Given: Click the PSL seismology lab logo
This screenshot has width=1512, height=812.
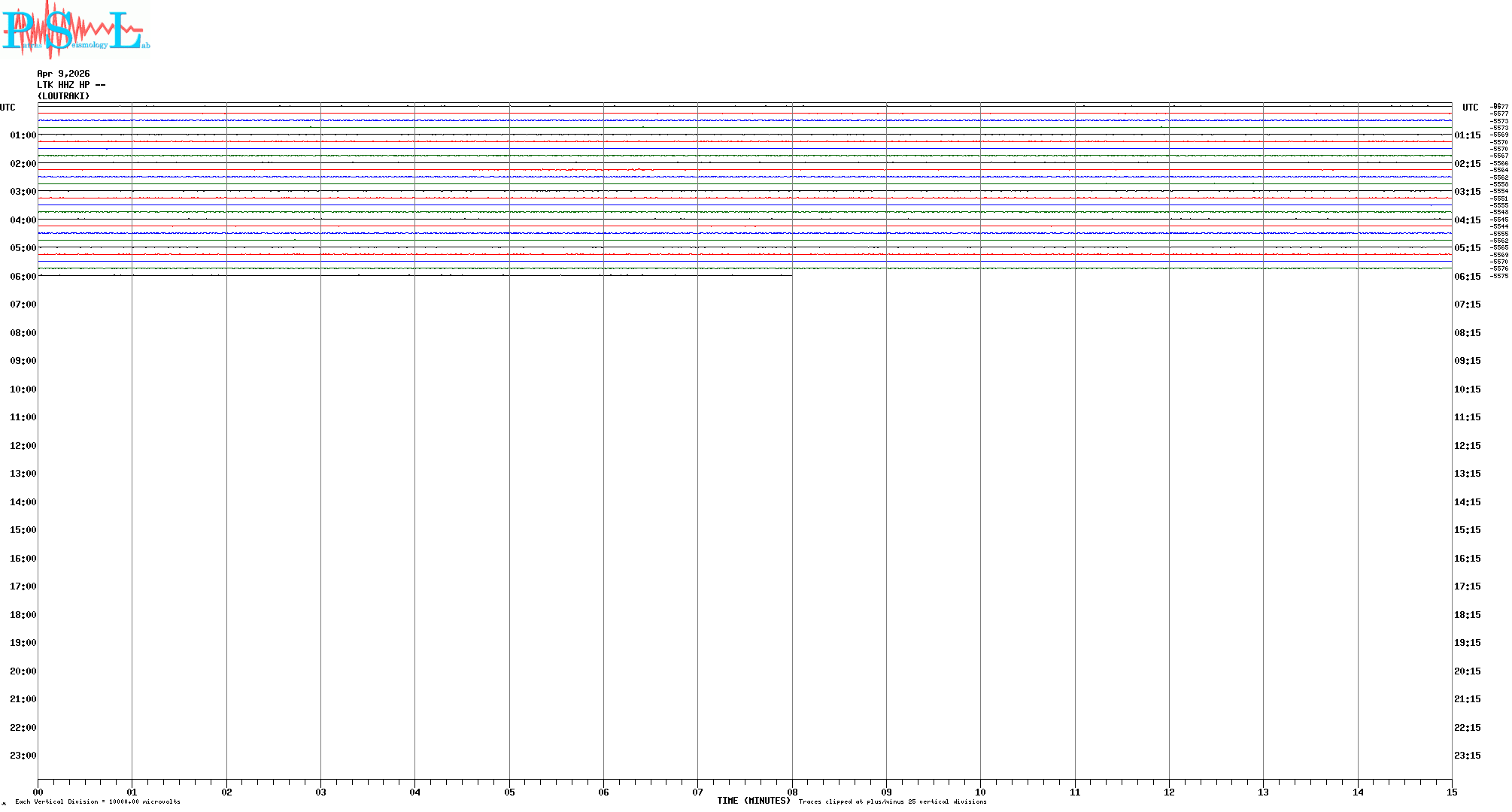Looking at the screenshot, I should [75, 30].
